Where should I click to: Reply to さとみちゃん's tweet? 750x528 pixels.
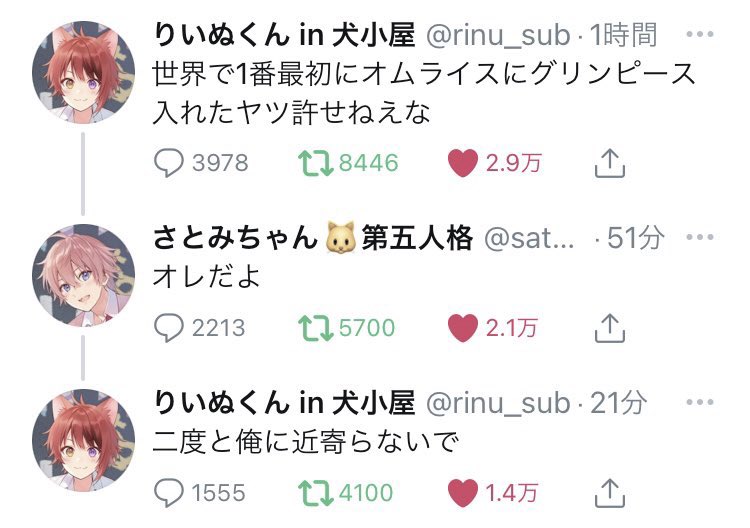[174, 327]
